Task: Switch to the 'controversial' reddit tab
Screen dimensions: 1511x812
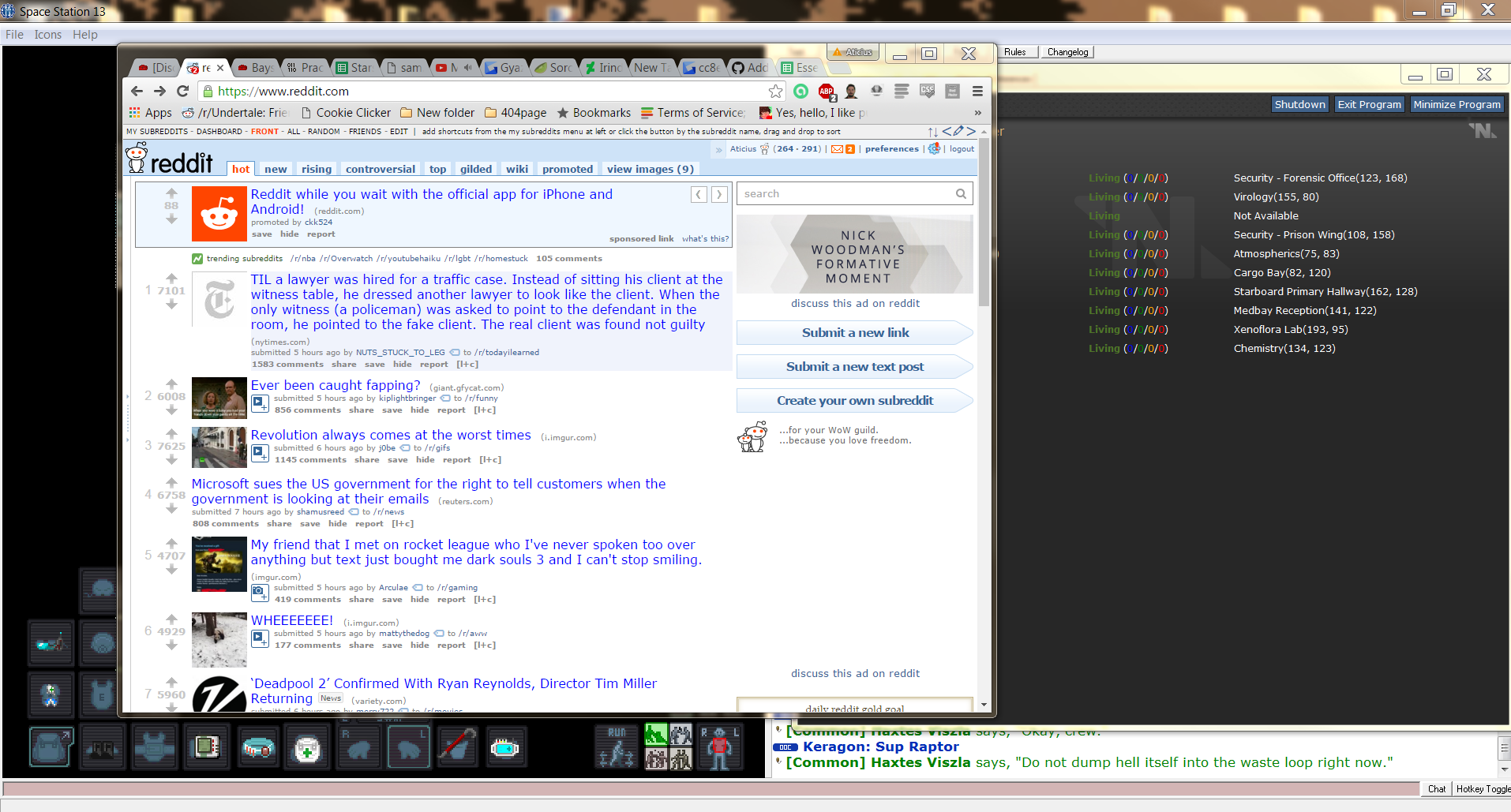Action: coord(381,169)
